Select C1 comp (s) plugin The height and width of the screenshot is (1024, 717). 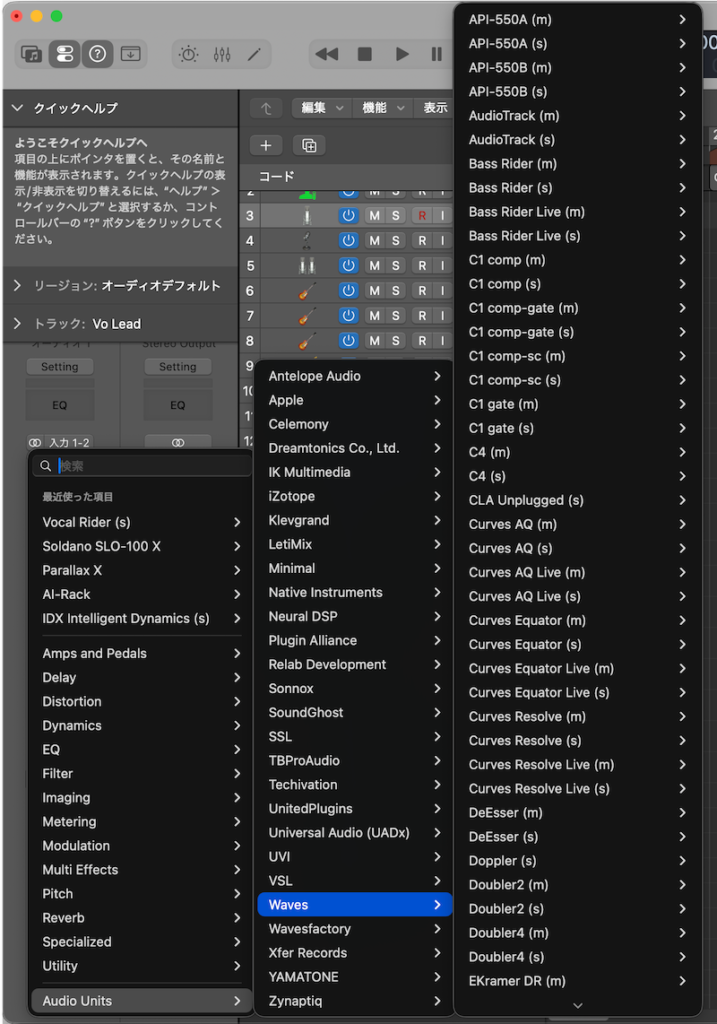(x=577, y=283)
